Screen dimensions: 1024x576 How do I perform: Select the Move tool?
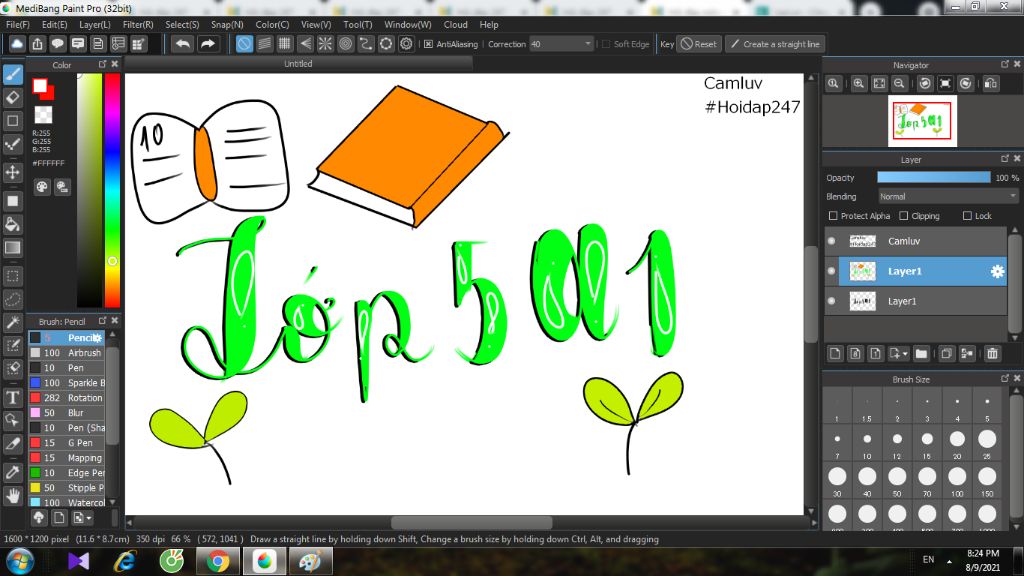12,172
